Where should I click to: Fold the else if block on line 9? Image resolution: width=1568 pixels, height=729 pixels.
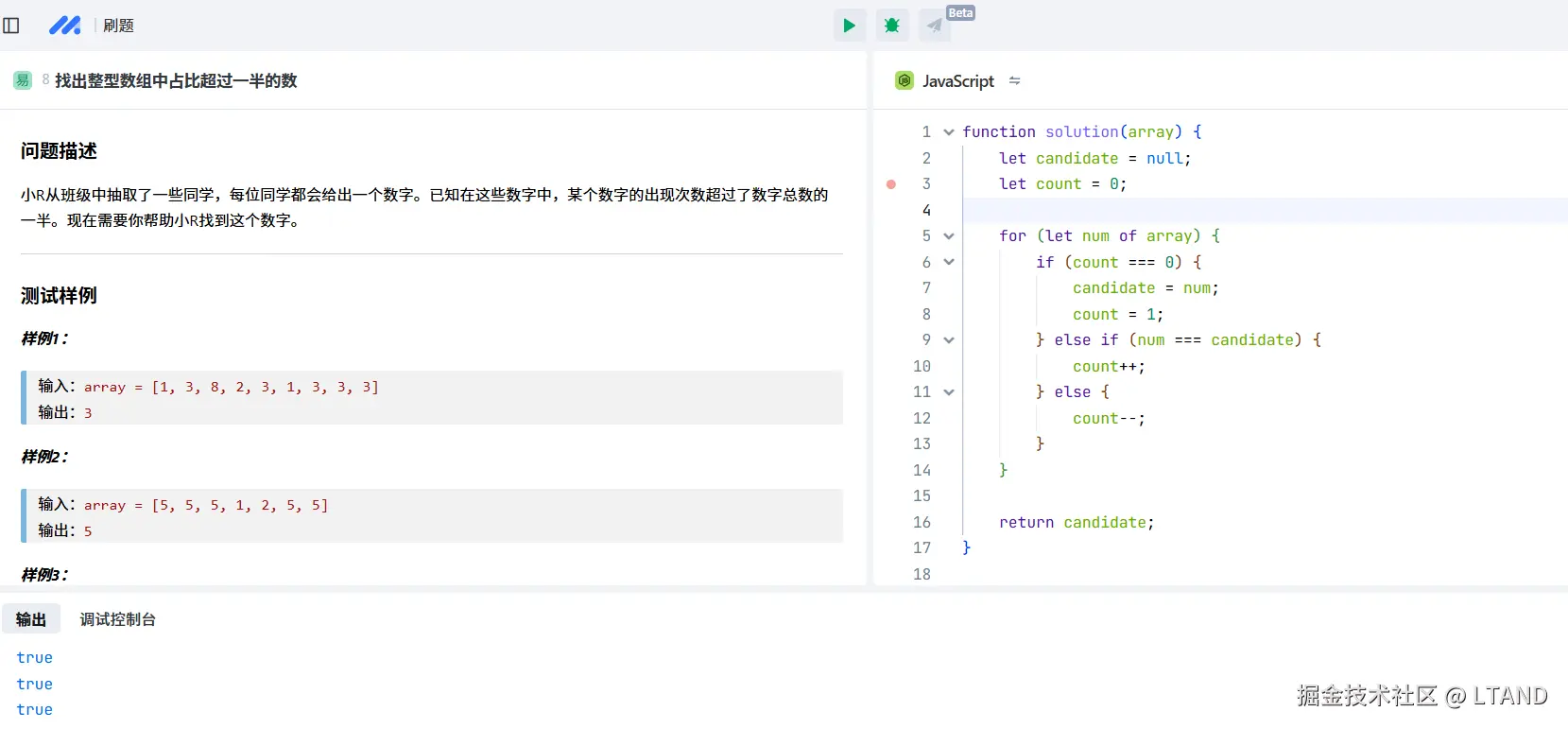pyautogui.click(x=949, y=340)
